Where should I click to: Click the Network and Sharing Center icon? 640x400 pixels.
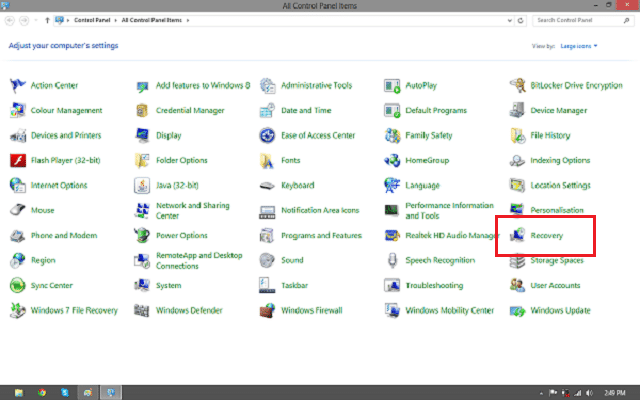pyautogui.click(x=142, y=211)
